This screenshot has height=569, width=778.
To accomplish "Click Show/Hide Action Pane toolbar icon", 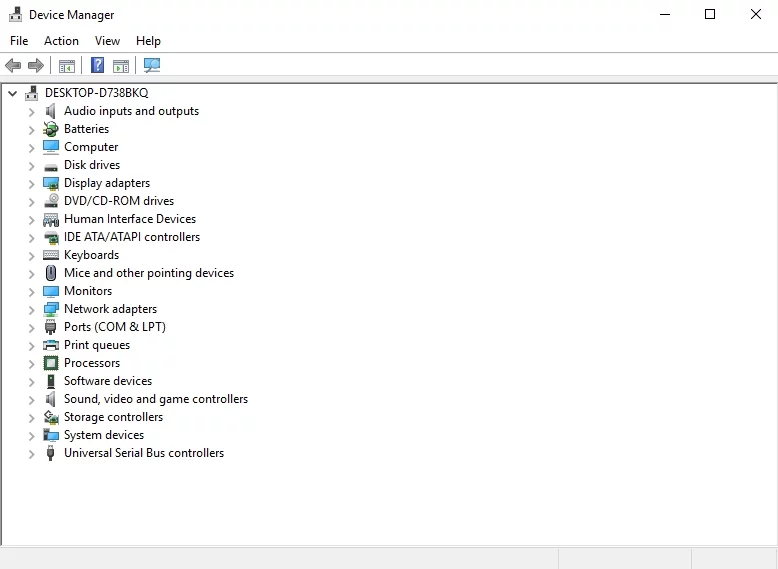I will pyautogui.click(x=121, y=66).
